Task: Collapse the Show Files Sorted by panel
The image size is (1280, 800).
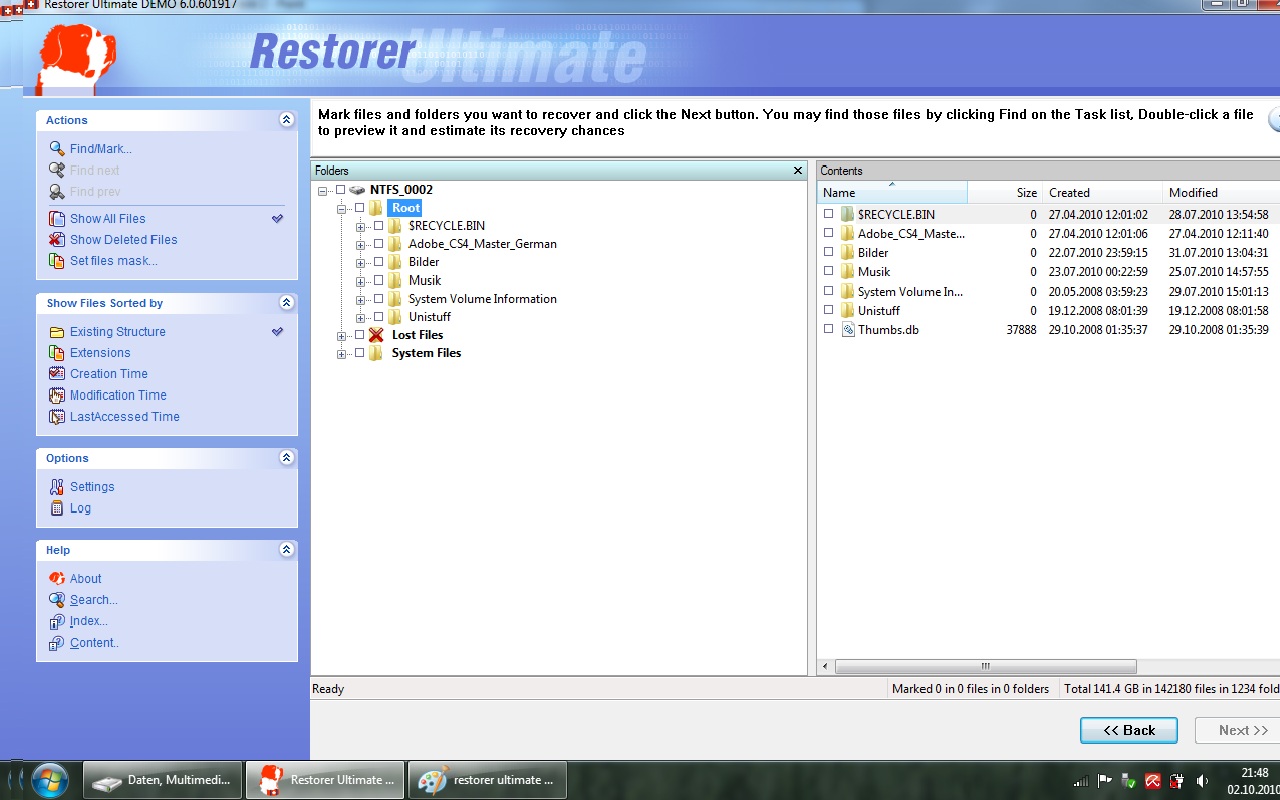Action: (x=286, y=303)
